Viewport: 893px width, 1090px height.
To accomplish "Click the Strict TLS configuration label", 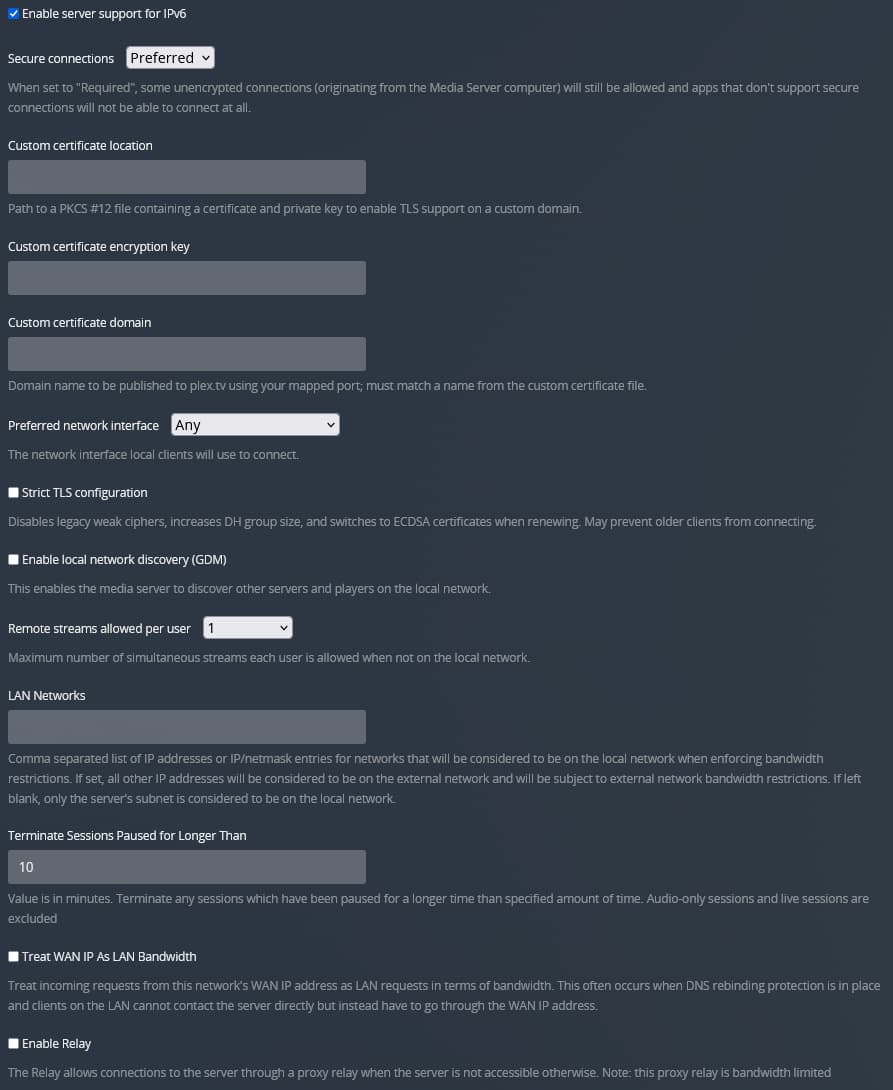I will point(84,493).
